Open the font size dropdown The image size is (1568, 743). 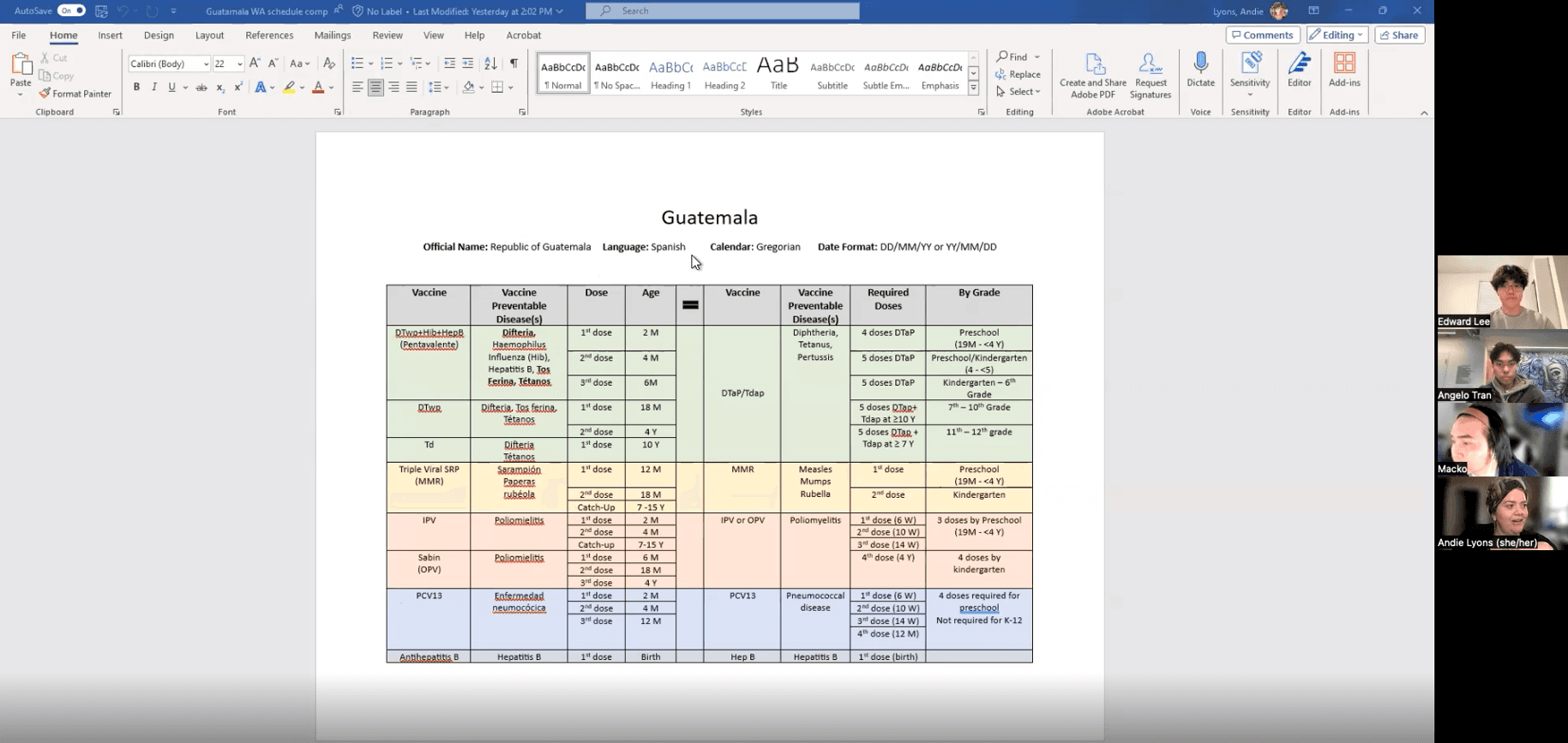point(239,64)
